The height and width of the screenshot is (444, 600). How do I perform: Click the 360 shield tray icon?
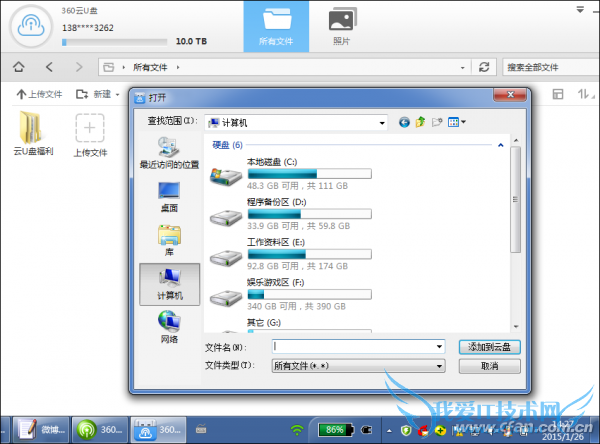[406, 431]
